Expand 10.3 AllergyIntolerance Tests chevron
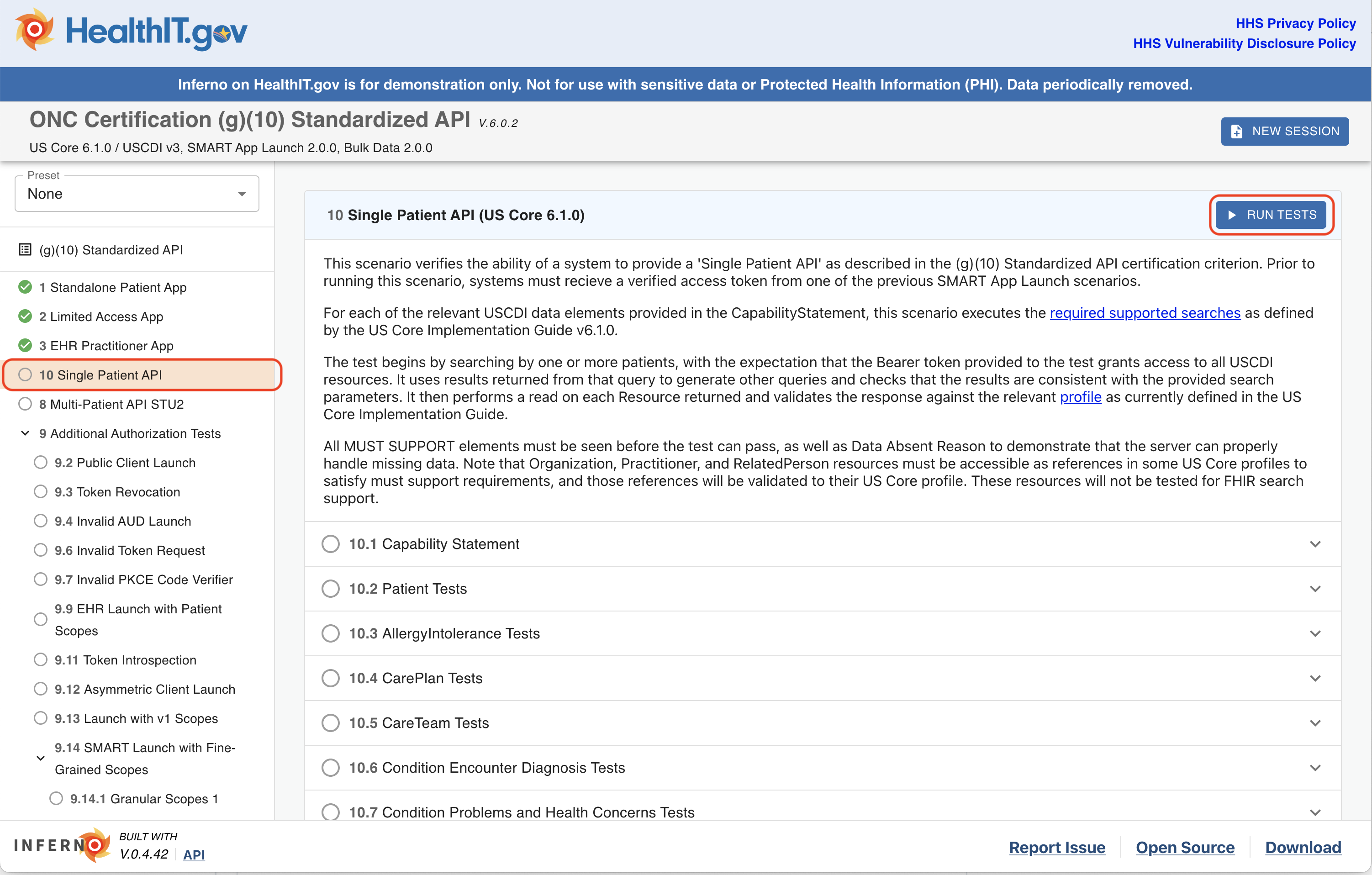Viewport: 1372px width, 875px height. pyautogui.click(x=1315, y=633)
